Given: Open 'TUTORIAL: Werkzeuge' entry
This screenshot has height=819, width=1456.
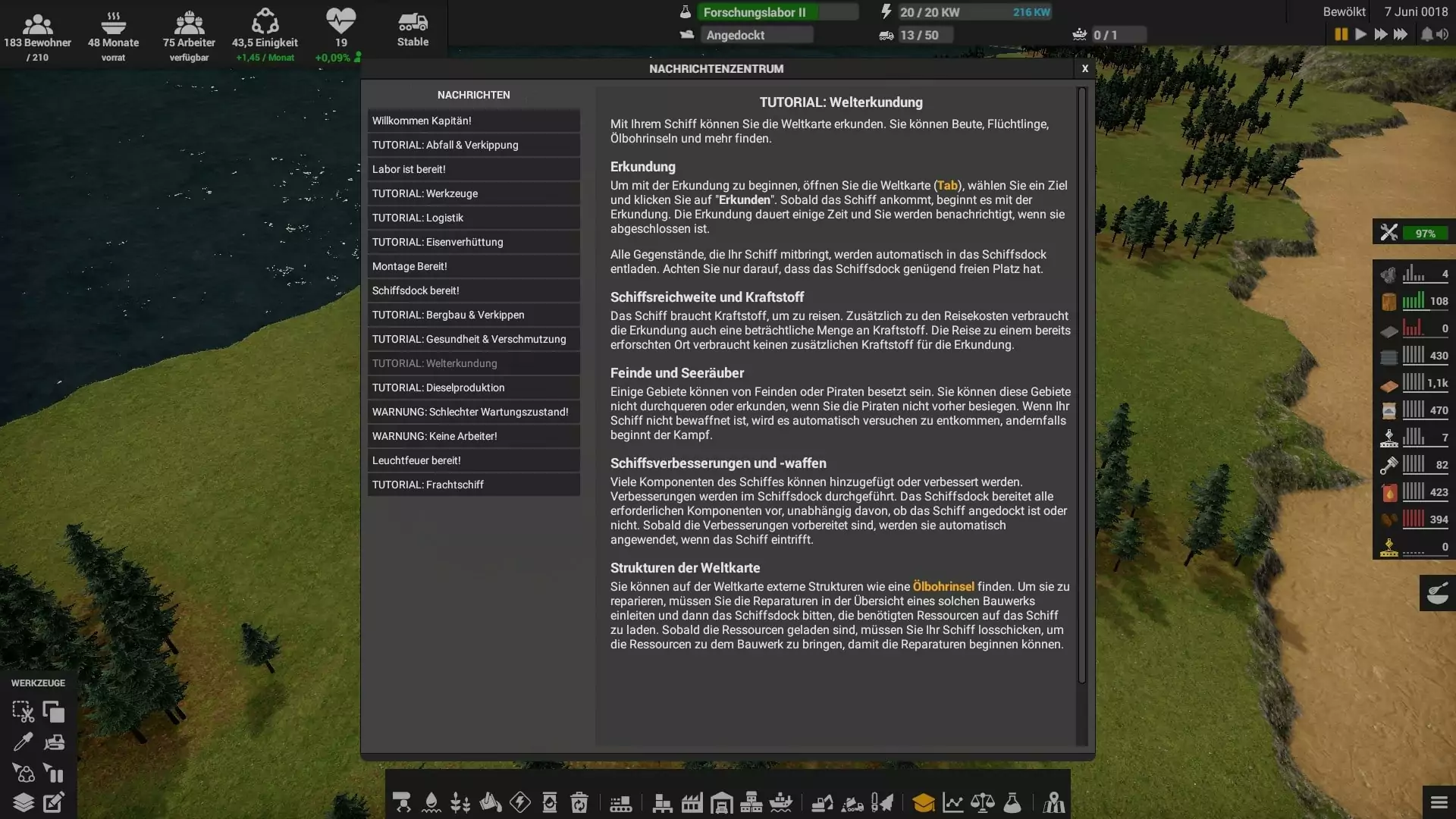Looking at the screenshot, I should 474,193.
